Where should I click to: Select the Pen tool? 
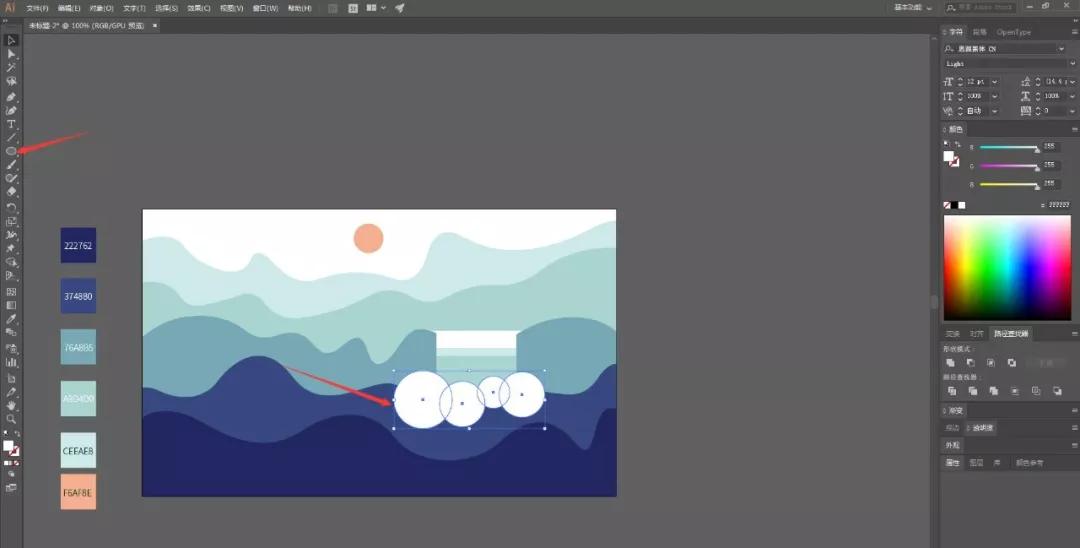[x=11, y=95]
